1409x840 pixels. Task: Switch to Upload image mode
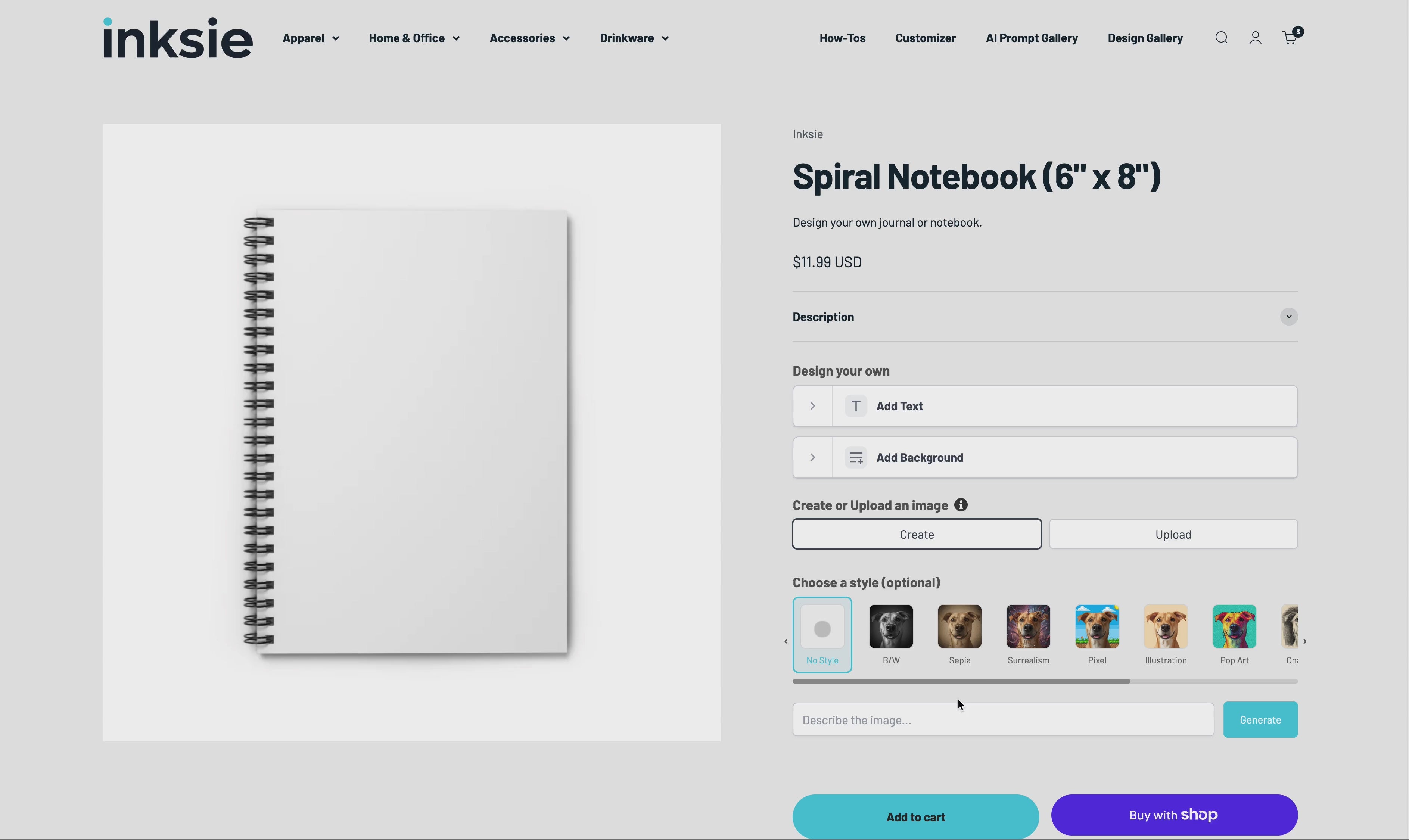(x=1172, y=534)
